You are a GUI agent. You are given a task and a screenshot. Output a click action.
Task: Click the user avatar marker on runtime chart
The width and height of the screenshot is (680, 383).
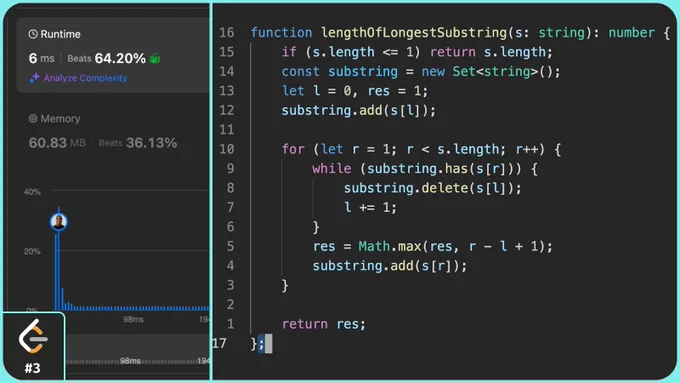(59, 222)
